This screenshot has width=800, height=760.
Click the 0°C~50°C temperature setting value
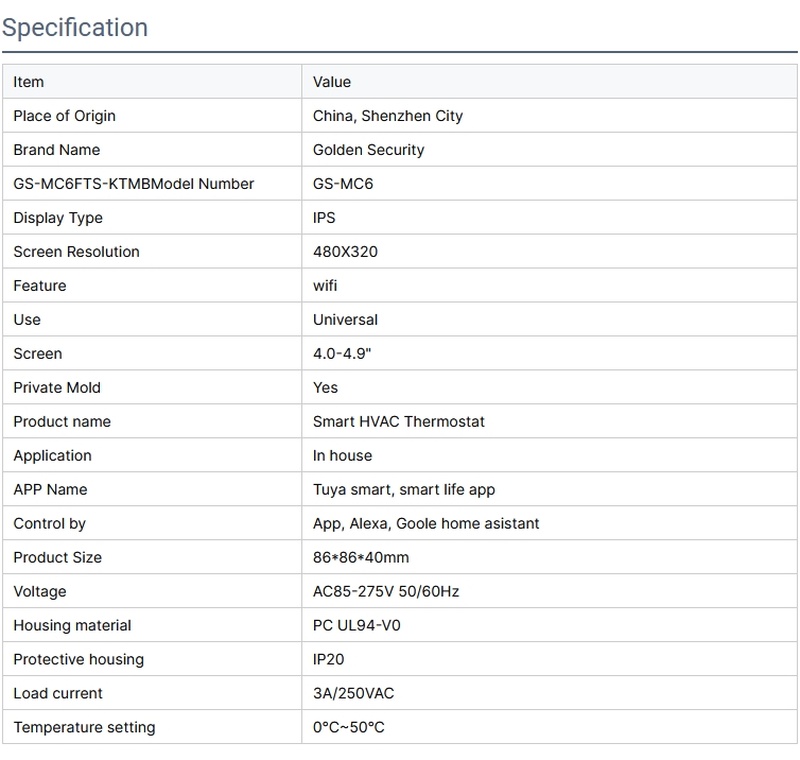(x=349, y=728)
